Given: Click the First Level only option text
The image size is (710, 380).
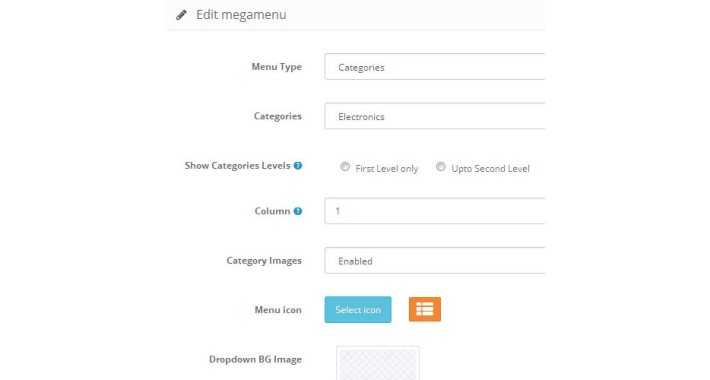Looking at the screenshot, I should click(387, 168).
